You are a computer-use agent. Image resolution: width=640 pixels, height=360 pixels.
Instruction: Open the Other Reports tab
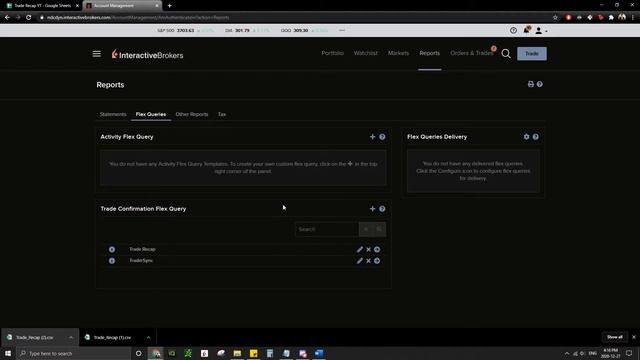[x=192, y=114]
